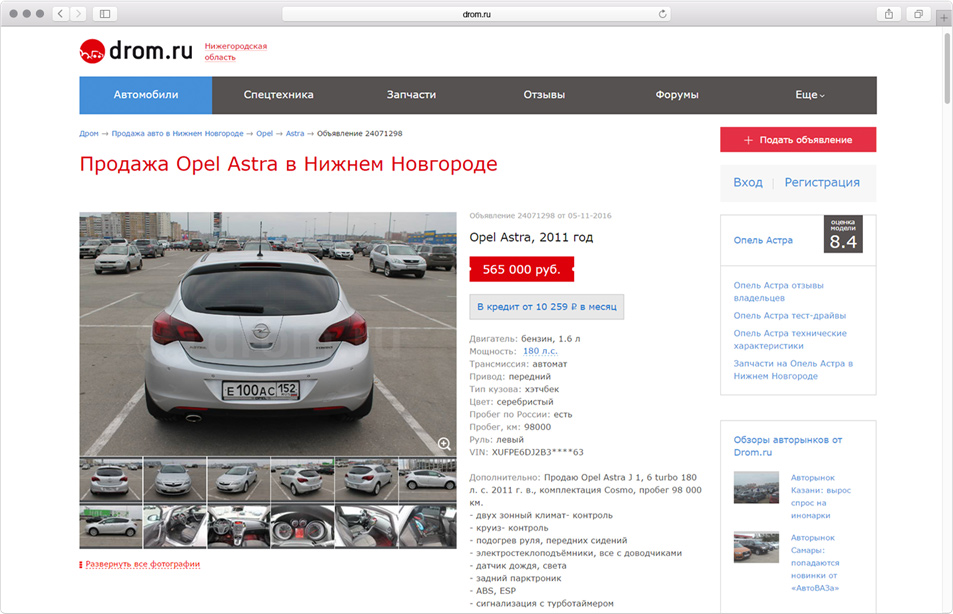Open article Авторынок Казани link
This screenshot has height=614, width=953.
coord(821,496)
